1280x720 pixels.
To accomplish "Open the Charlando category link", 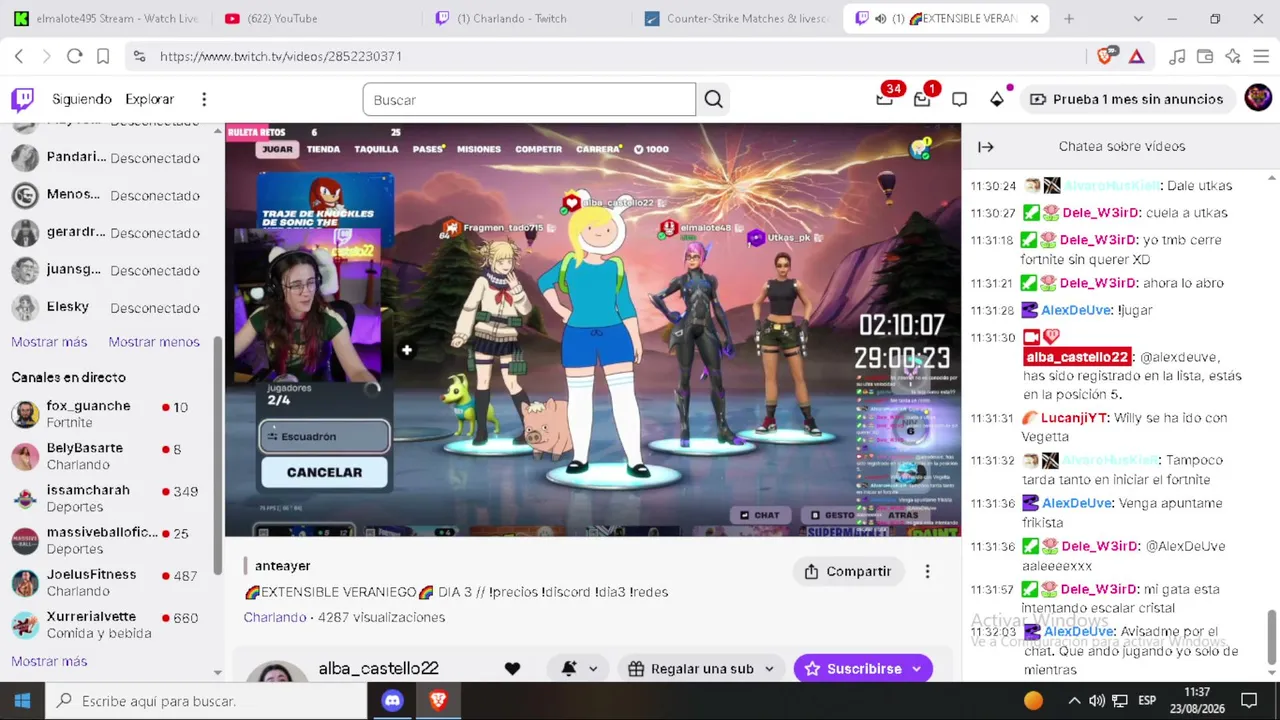I will pos(275,617).
